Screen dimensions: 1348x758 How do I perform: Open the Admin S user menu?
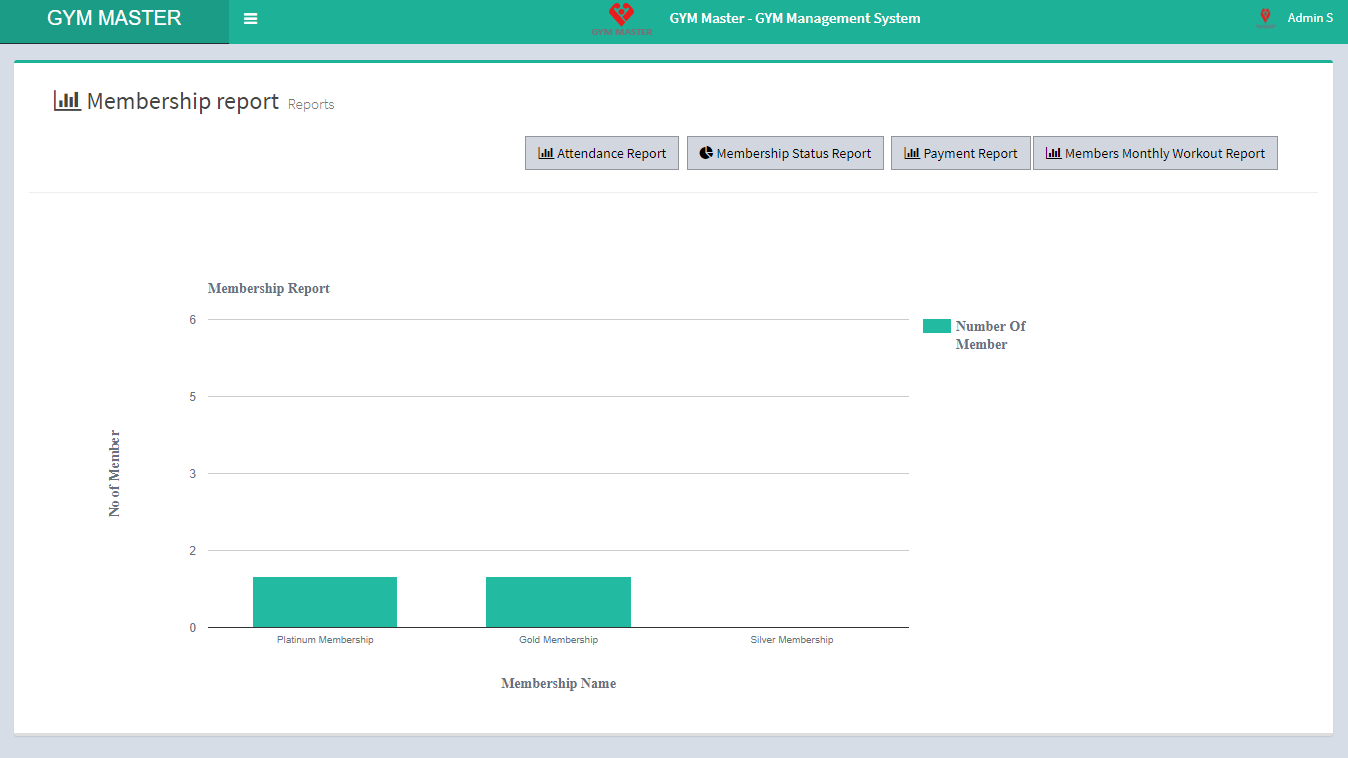click(1309, 18)
